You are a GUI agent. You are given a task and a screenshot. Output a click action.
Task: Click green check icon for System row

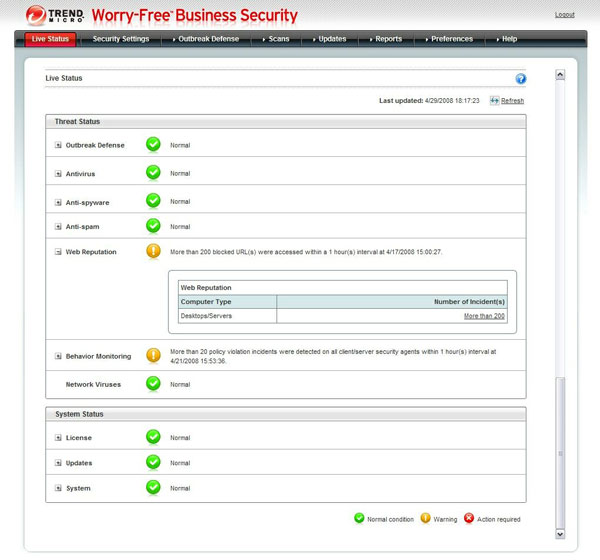pyautogui.click(x=153, y=488)
